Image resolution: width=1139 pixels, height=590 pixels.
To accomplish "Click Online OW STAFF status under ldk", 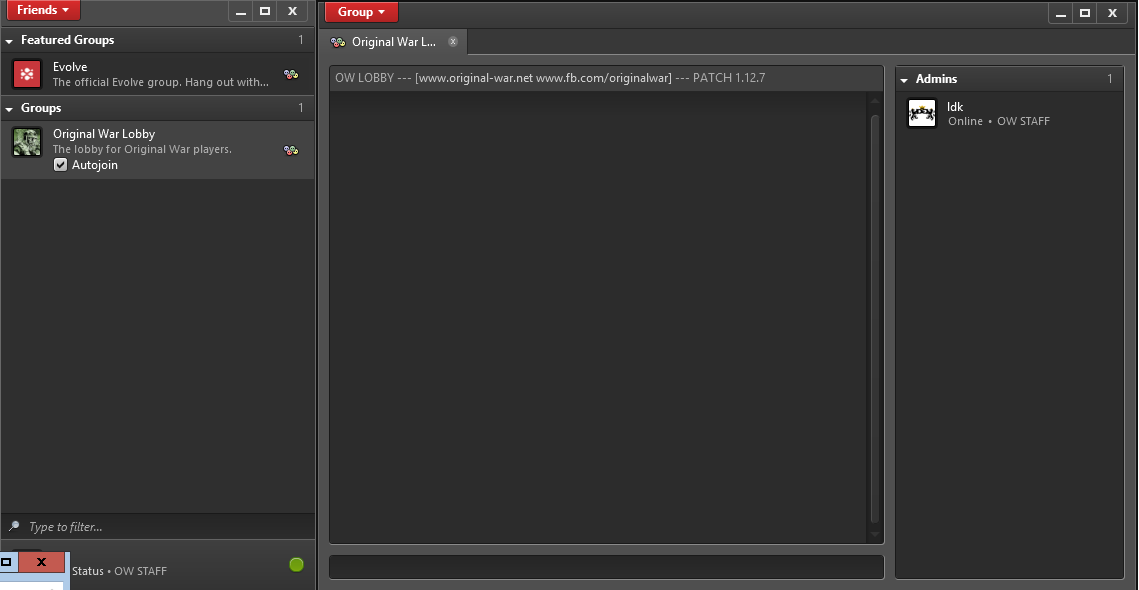I will 999,121.
